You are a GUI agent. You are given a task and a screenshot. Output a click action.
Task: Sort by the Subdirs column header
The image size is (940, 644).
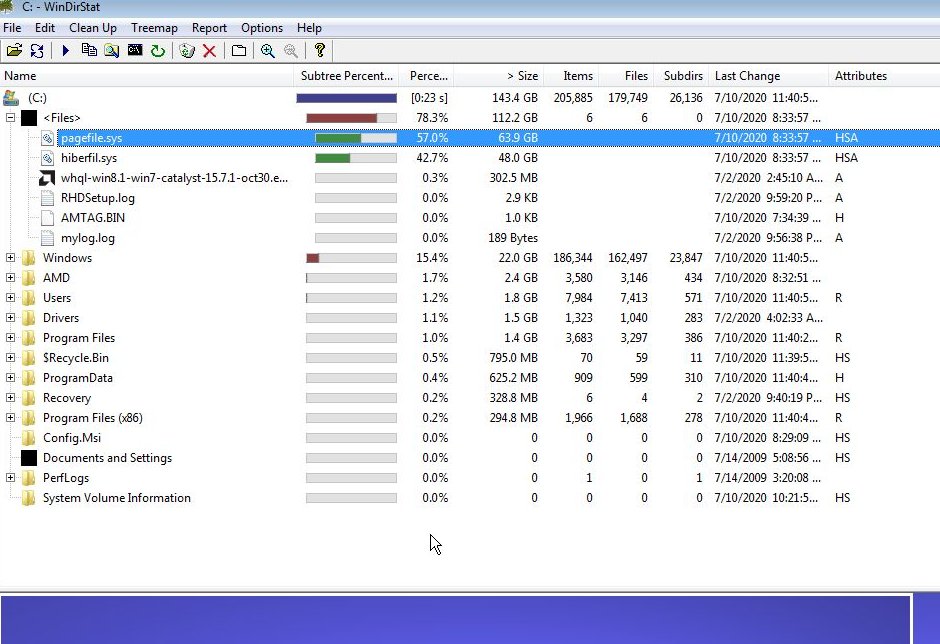coord(681,76)
